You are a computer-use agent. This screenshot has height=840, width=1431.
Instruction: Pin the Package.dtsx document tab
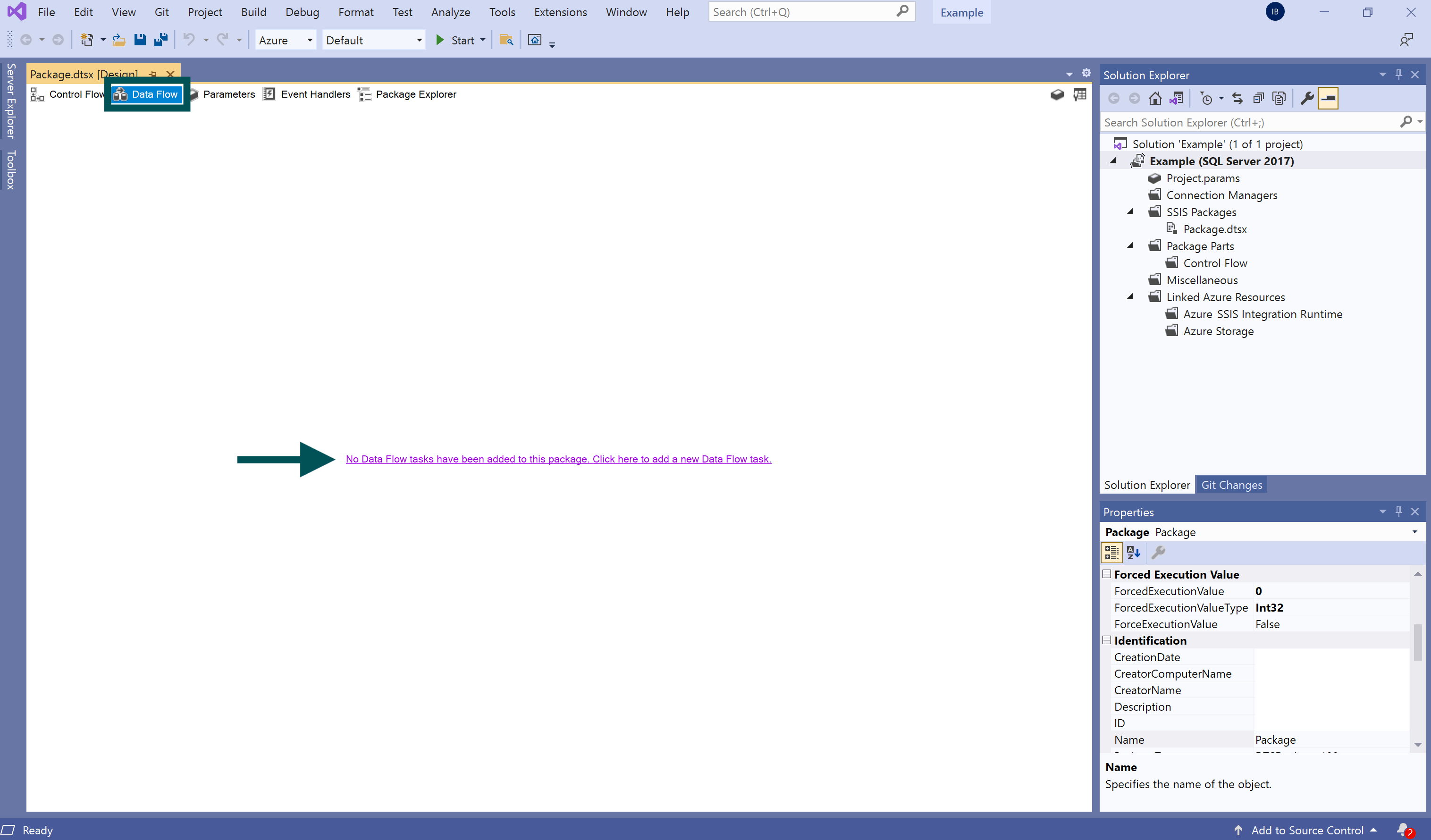tap(153, 74)
